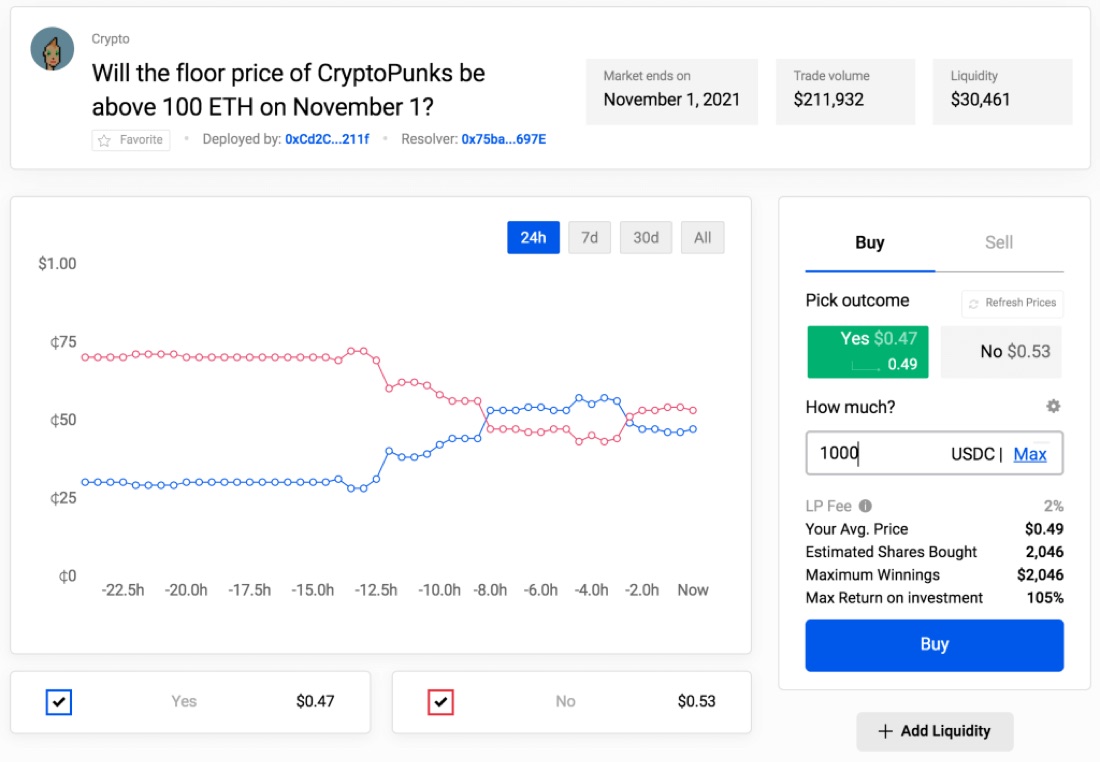Click the Liquidity $30,461 value

pyautogui.click(x=980, y=100)
